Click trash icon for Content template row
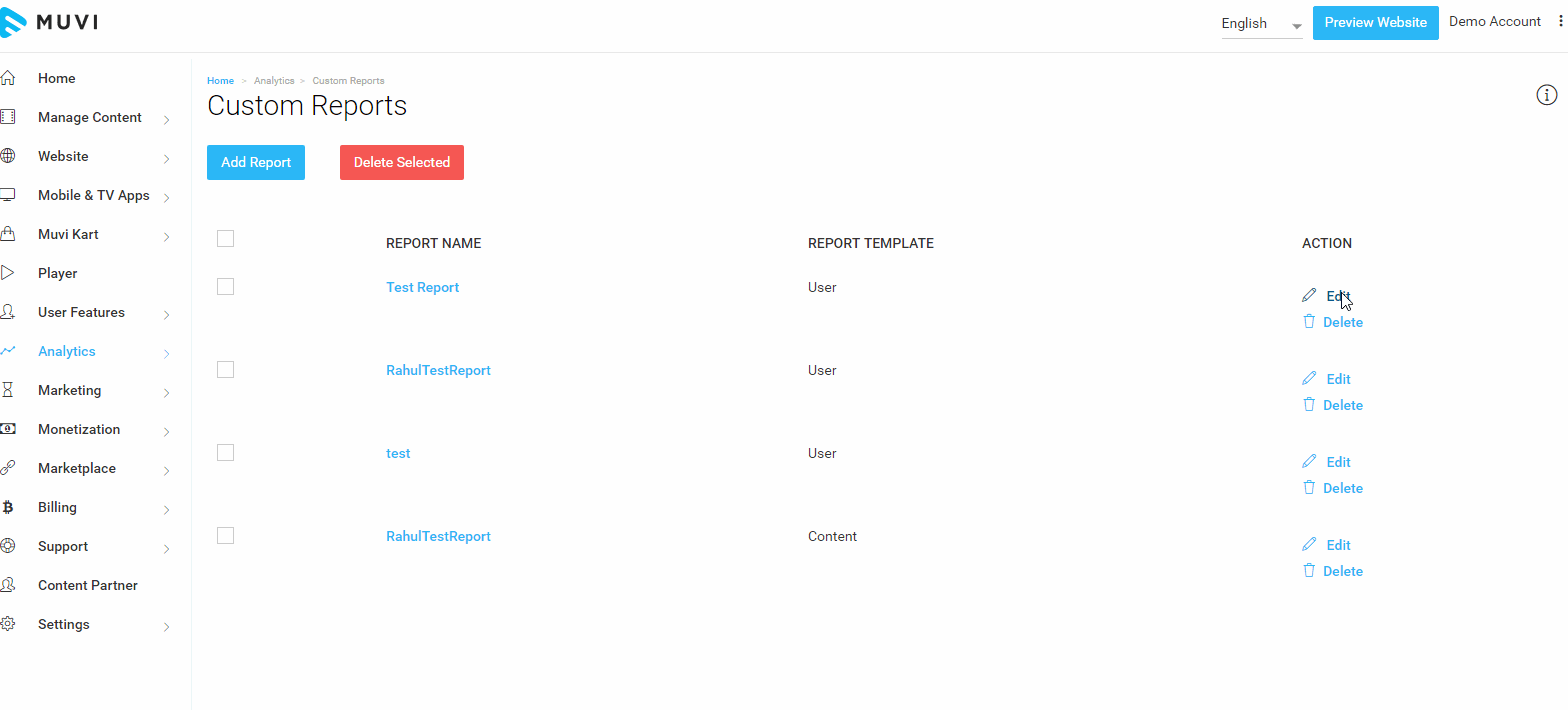This screenshot has width=1568, height=710. click(x=1309, y=570)
